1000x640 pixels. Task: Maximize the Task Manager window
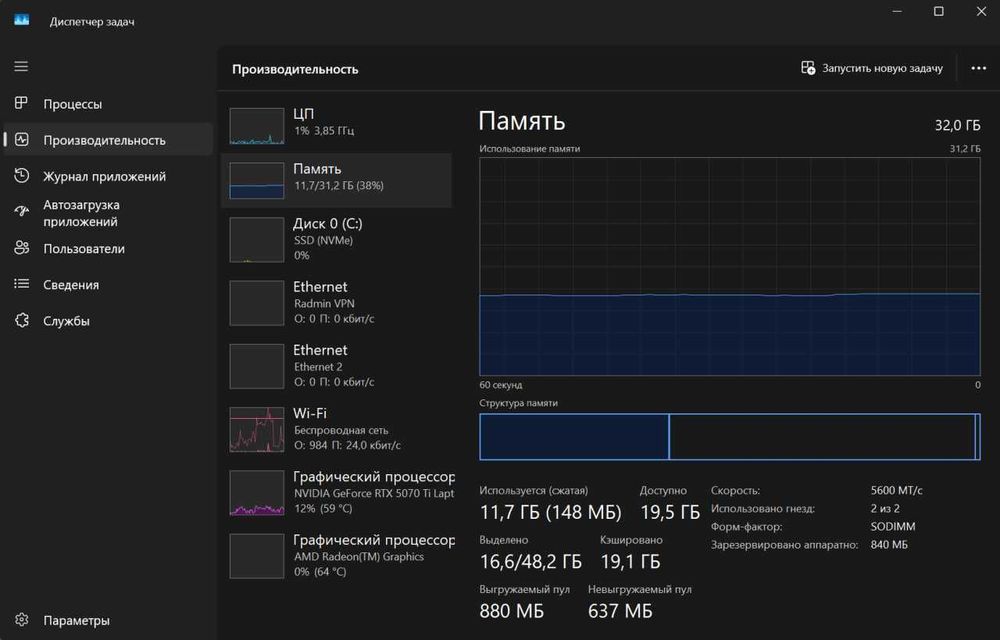click(x=939, y=11)
